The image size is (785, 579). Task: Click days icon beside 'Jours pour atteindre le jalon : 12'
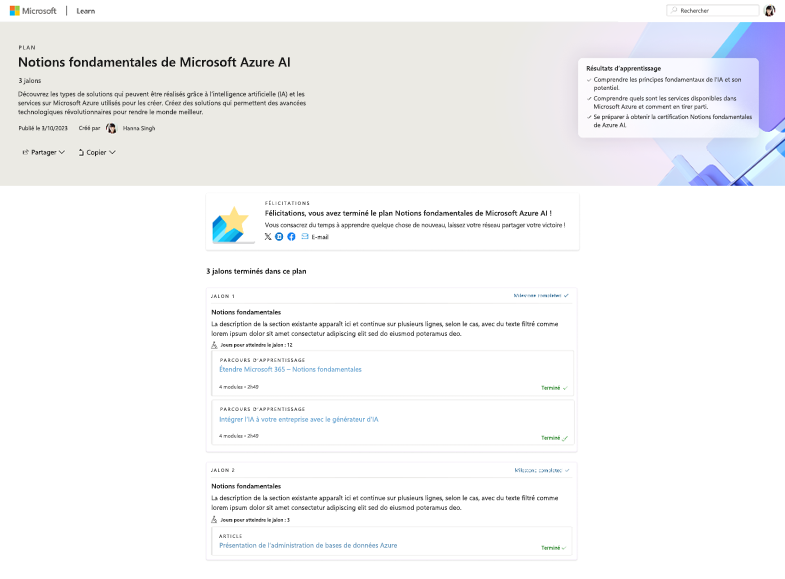coord(214,345)
